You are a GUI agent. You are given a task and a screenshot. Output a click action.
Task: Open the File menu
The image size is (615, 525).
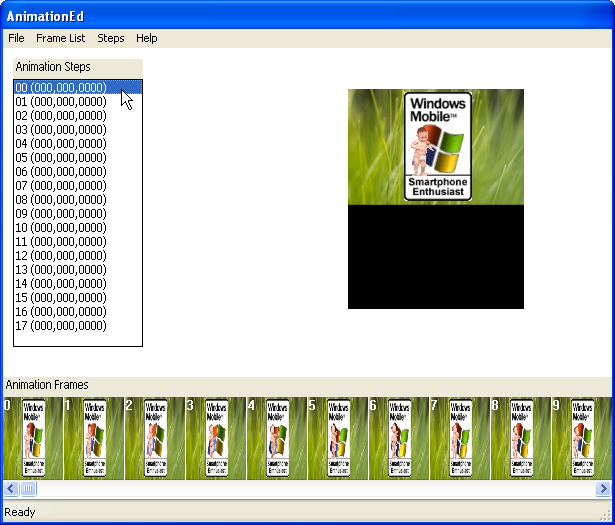tap(16, 38)
